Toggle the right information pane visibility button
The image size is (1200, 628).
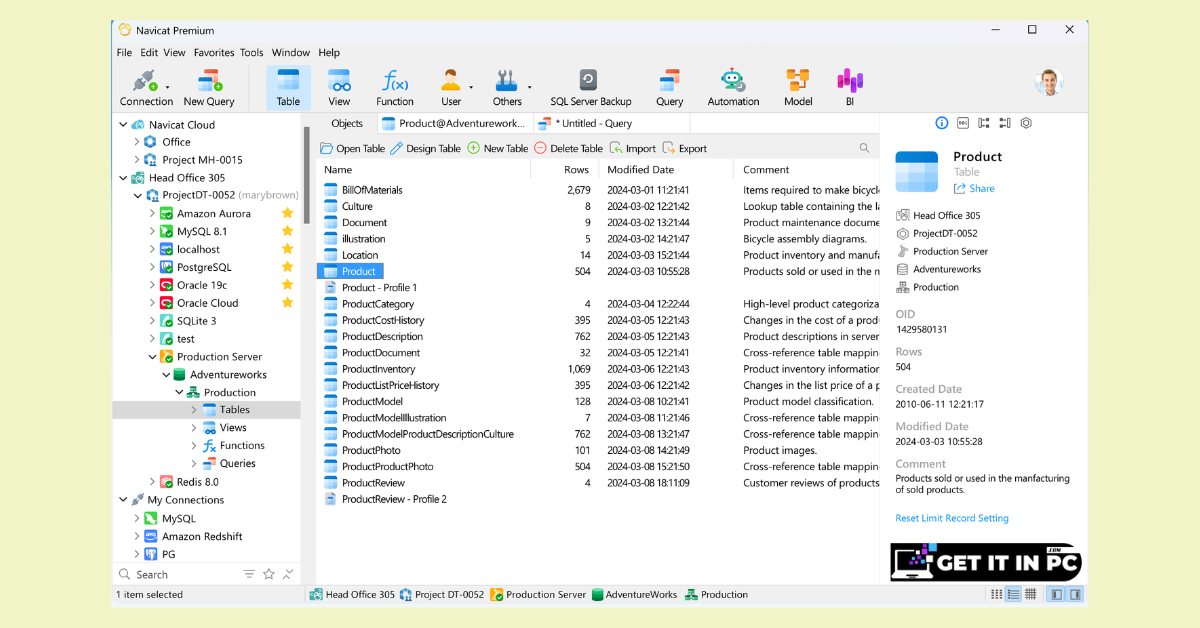click(x=1075, y=594)
